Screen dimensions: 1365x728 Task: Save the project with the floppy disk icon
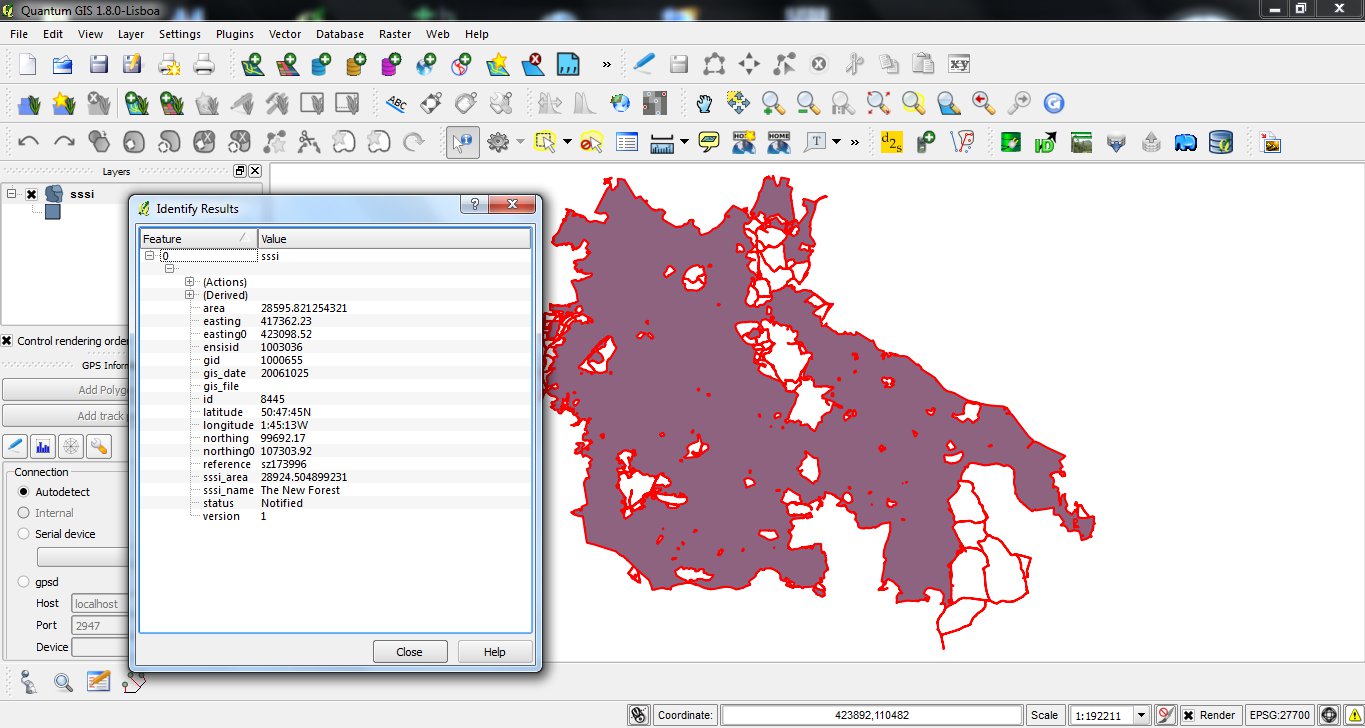pyautogui.click(x=98, y=65)
